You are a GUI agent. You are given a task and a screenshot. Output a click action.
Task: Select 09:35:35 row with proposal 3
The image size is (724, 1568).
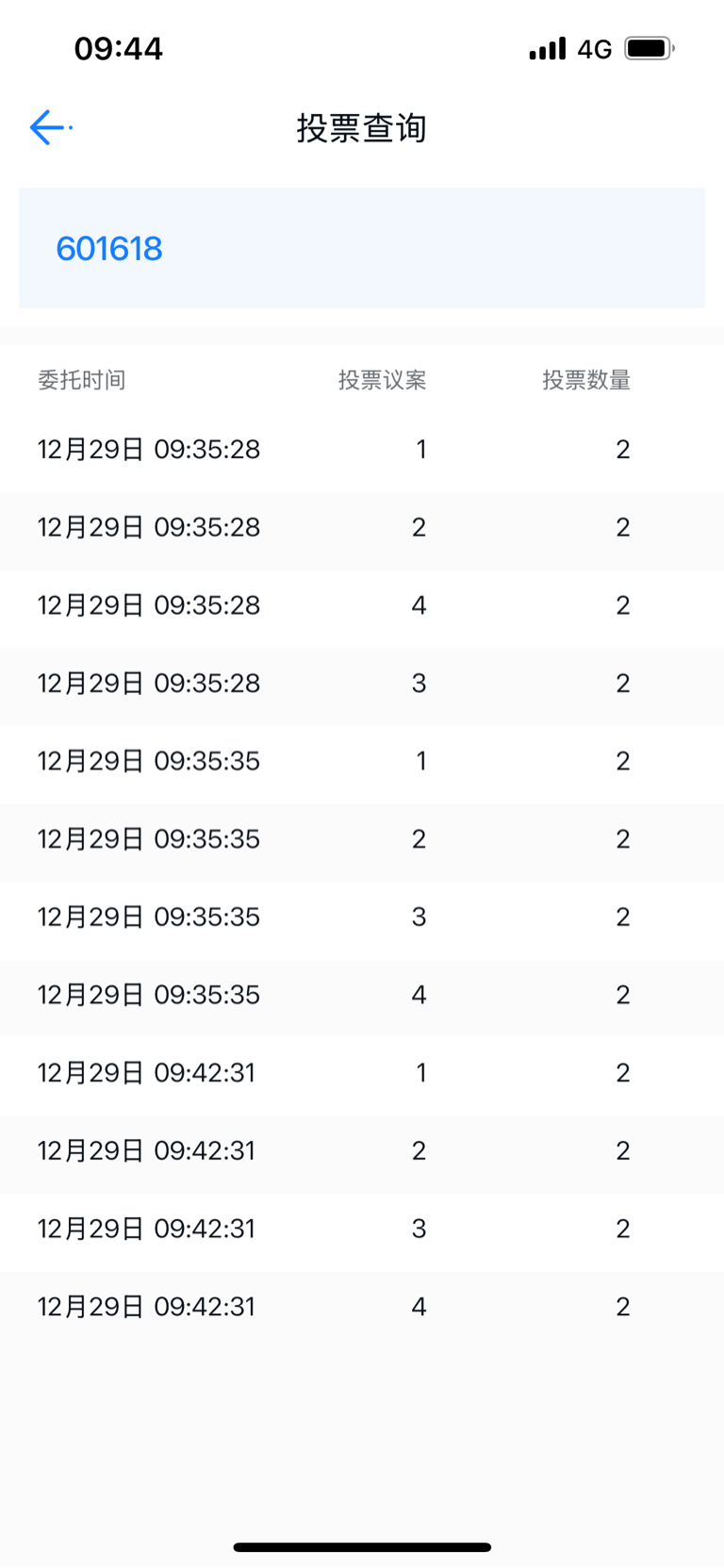pos(362,917)
